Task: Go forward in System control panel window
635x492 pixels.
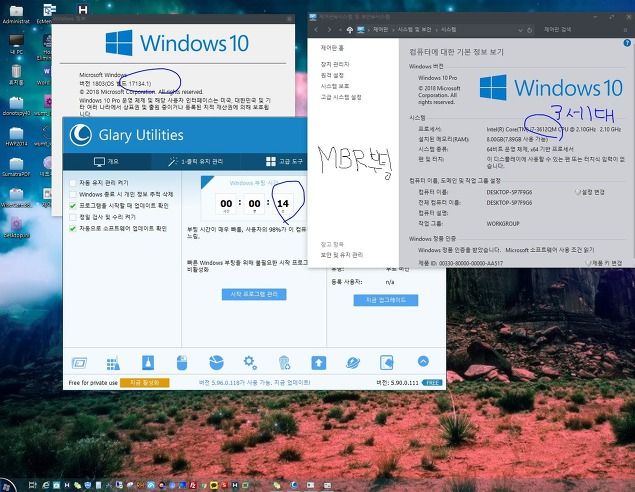Action: [x=329, y=30]
